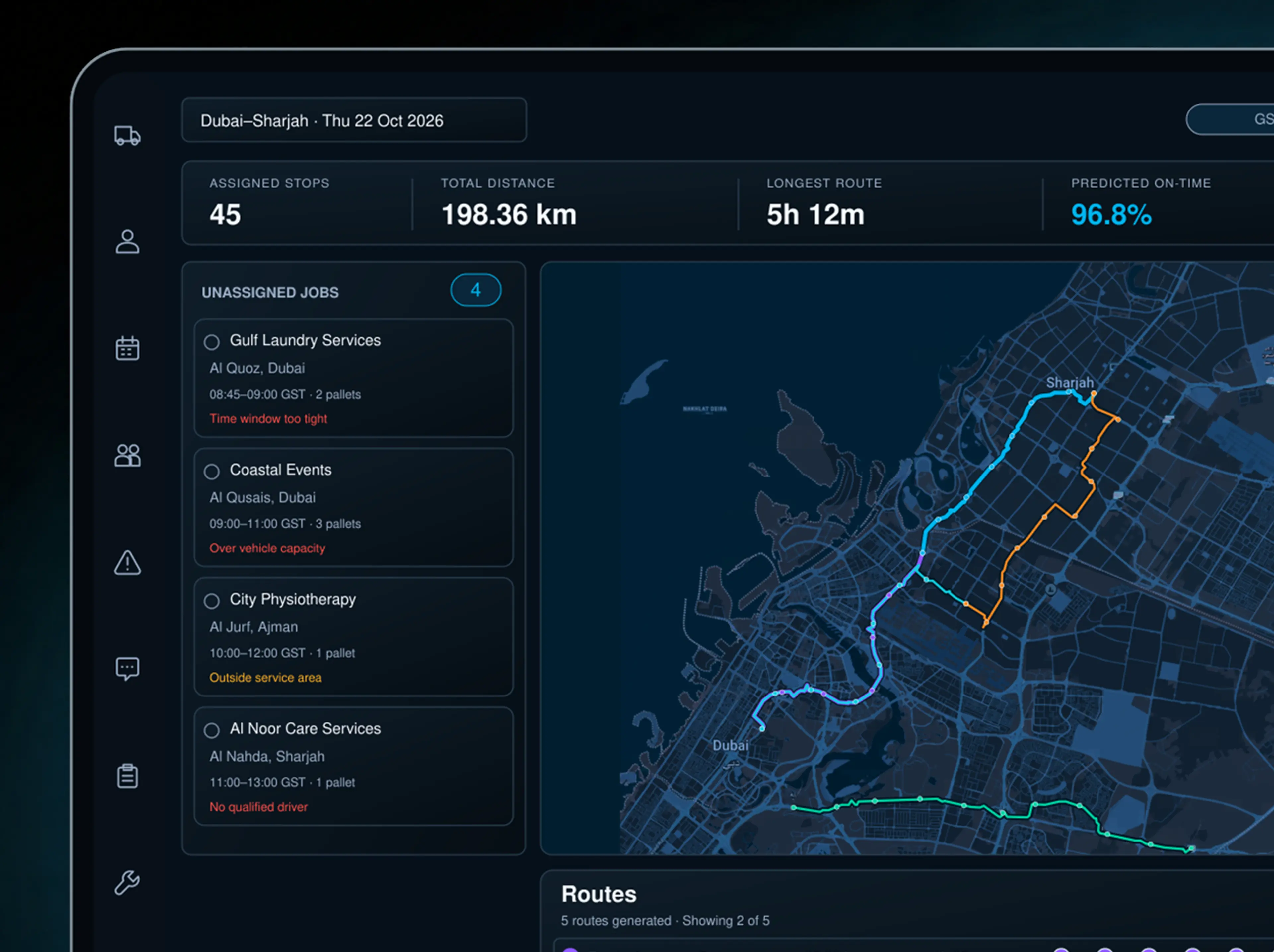This screenshot has width=1274, height=952.
Task: Click the Time window too tight warning
Action: coord(268,419)
